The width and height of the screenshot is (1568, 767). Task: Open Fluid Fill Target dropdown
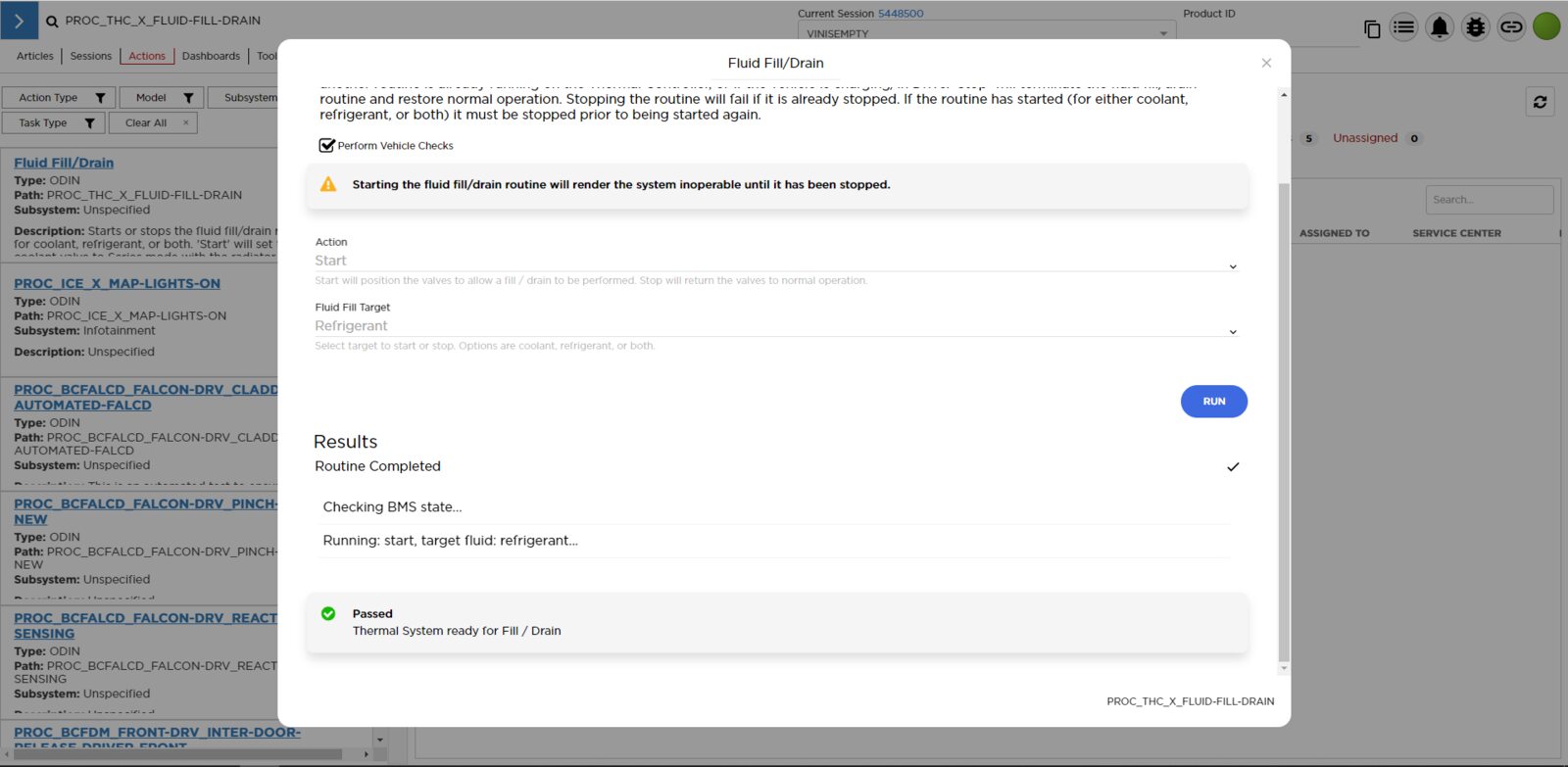[774, 327]
